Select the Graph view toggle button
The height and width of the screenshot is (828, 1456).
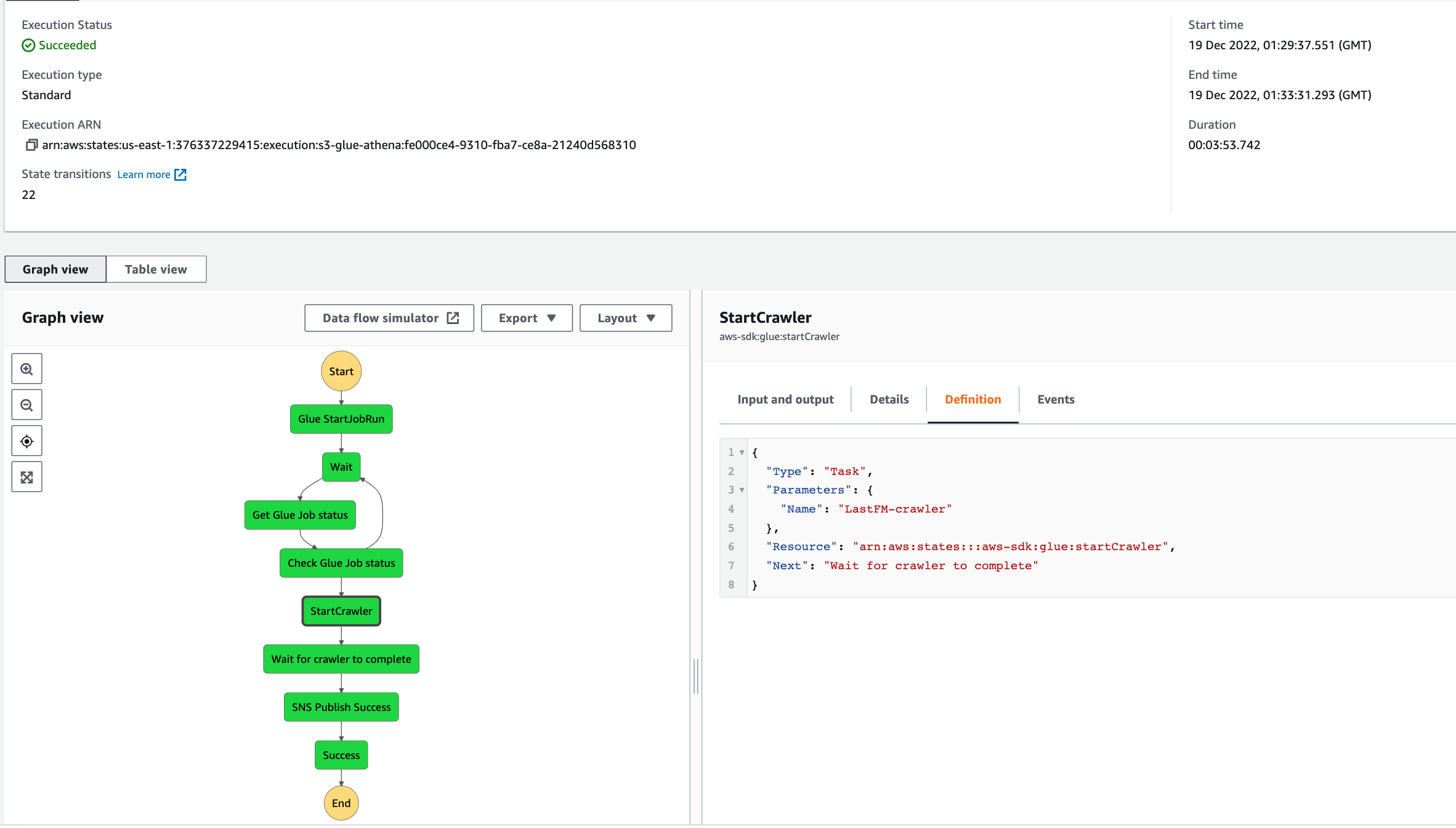[x=55, y=269]
